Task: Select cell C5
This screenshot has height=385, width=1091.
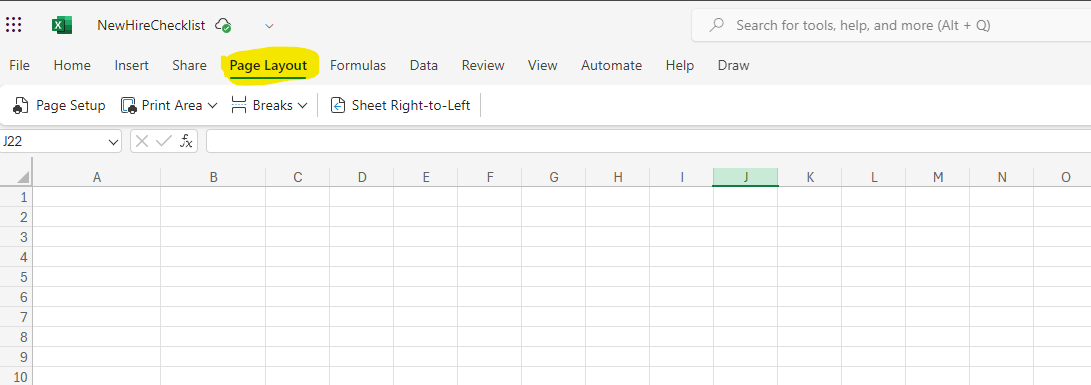Action: [297, 277]
